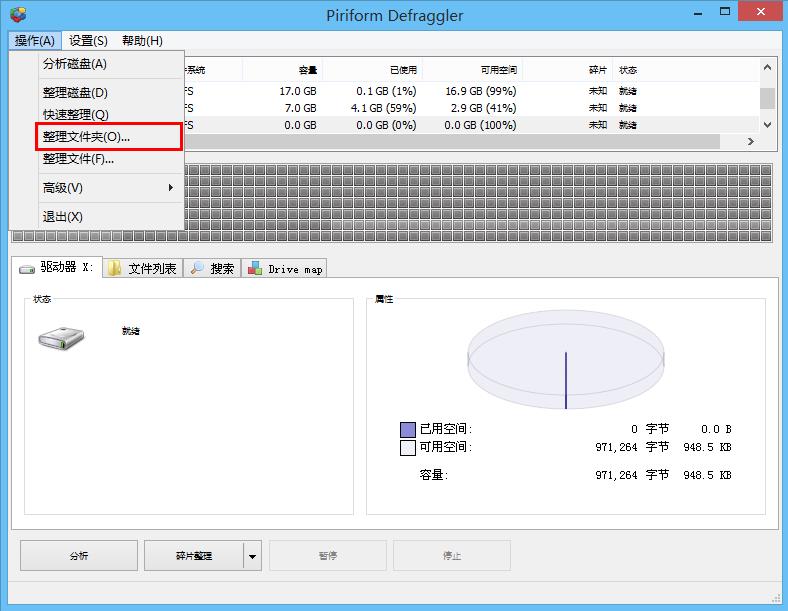The height and width of the screenshot is (611, 788).
Task: Select the drive row with 17.0 GB capacity
Action: pyautogui.click(x=470, y=91)
